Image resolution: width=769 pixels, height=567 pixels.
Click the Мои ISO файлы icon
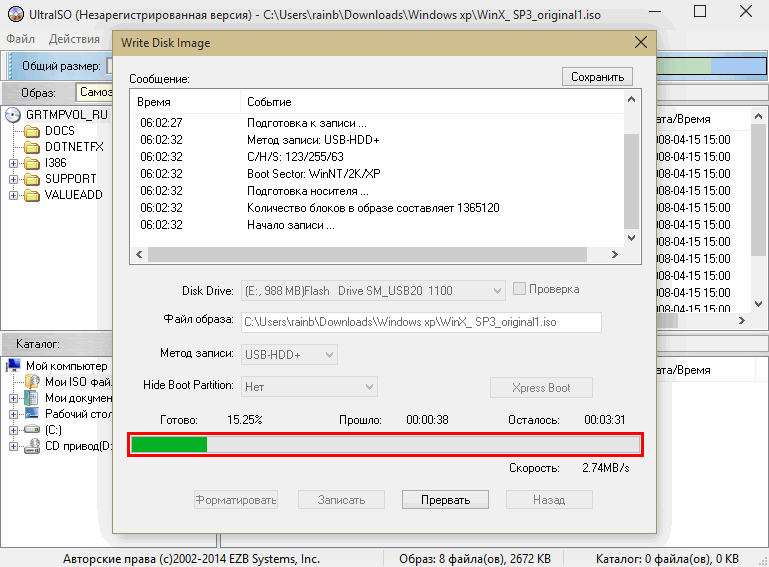[x=32, y=382]
